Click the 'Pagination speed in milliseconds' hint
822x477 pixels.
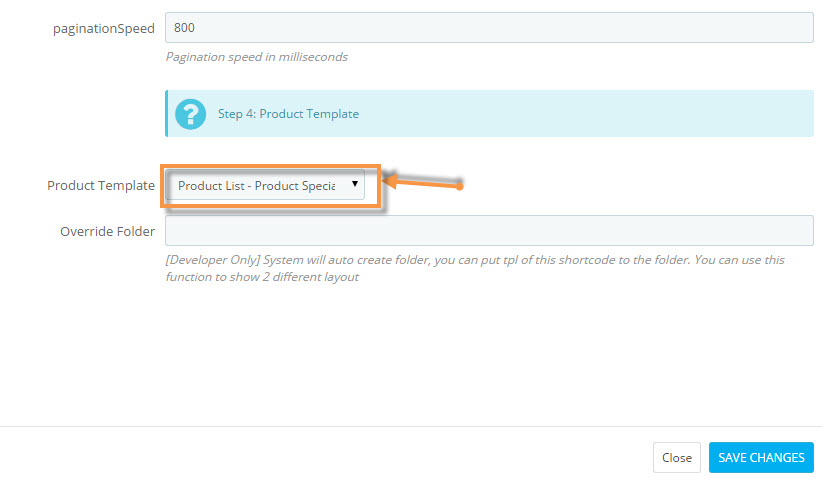257,57
